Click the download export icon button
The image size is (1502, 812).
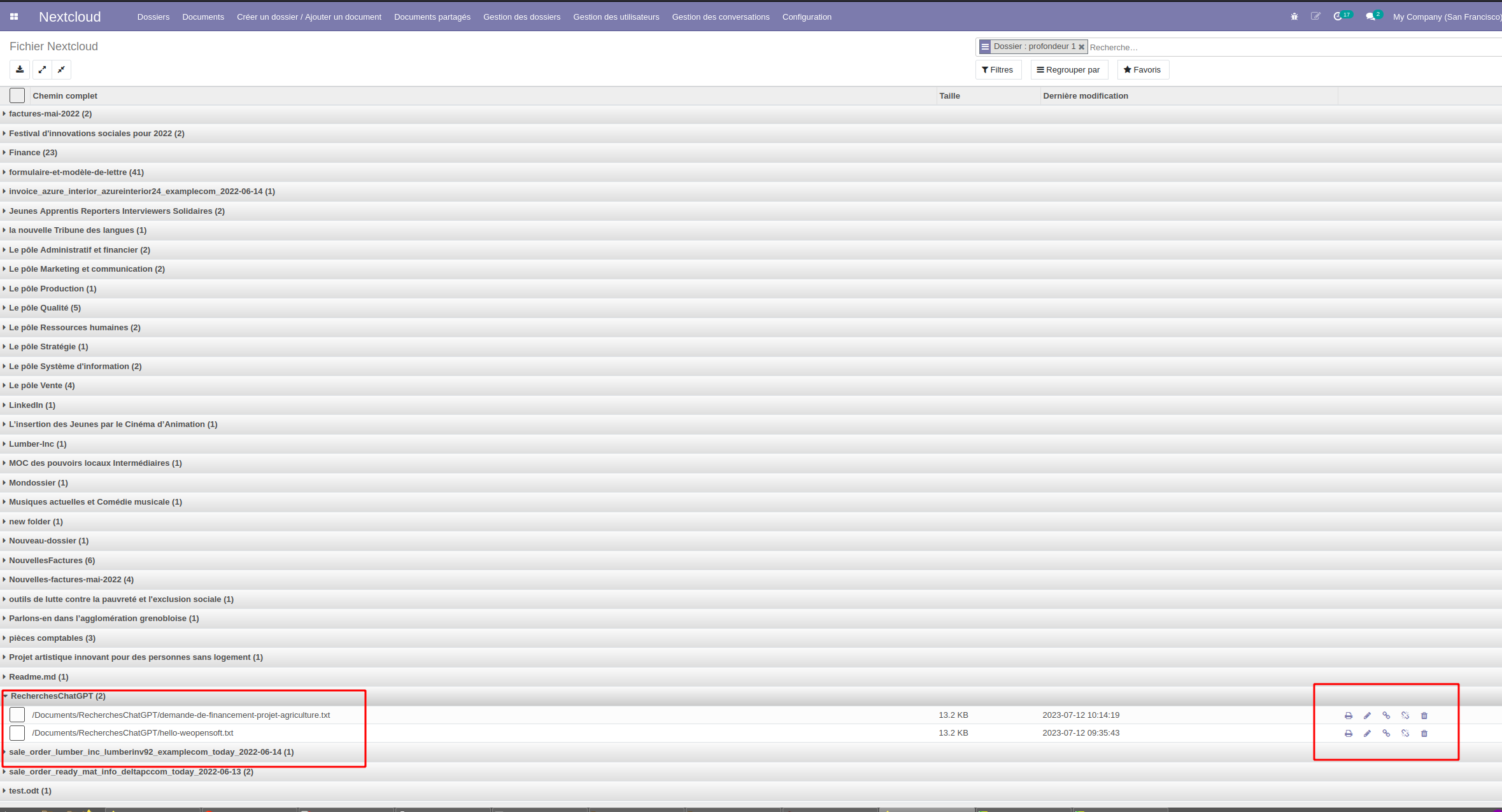[x=20, y=69]
